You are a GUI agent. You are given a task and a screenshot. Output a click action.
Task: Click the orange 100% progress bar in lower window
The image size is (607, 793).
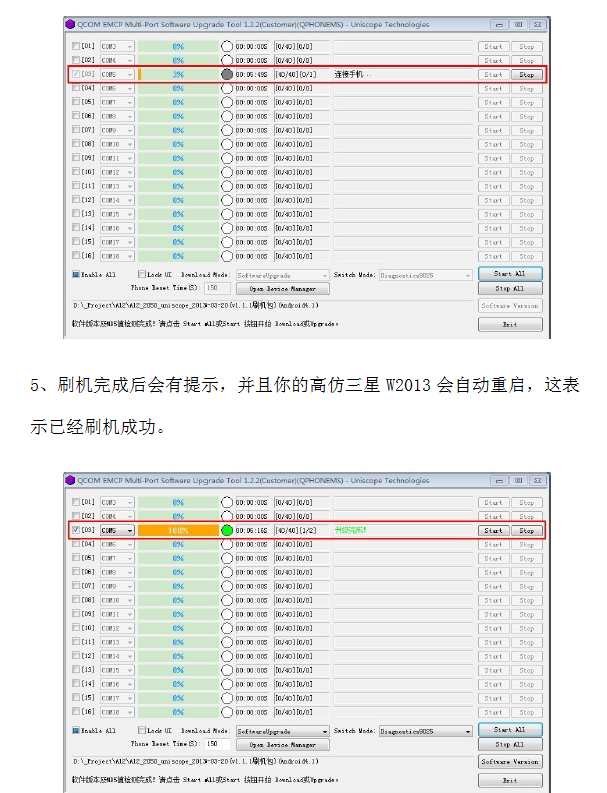click(177, 530)
